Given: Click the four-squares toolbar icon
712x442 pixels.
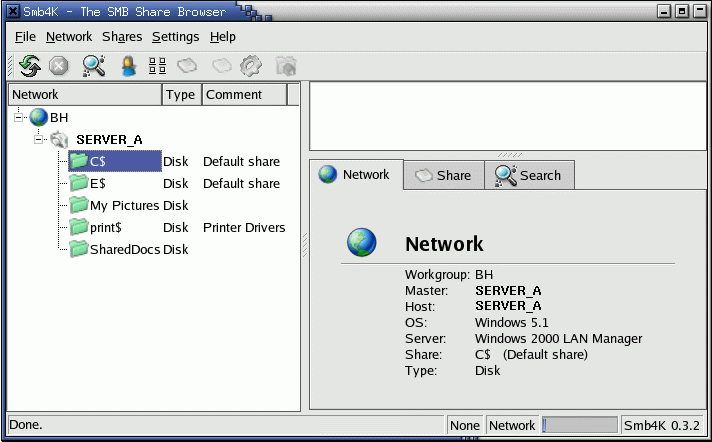Looking at the screenshot, I should 157,66.
